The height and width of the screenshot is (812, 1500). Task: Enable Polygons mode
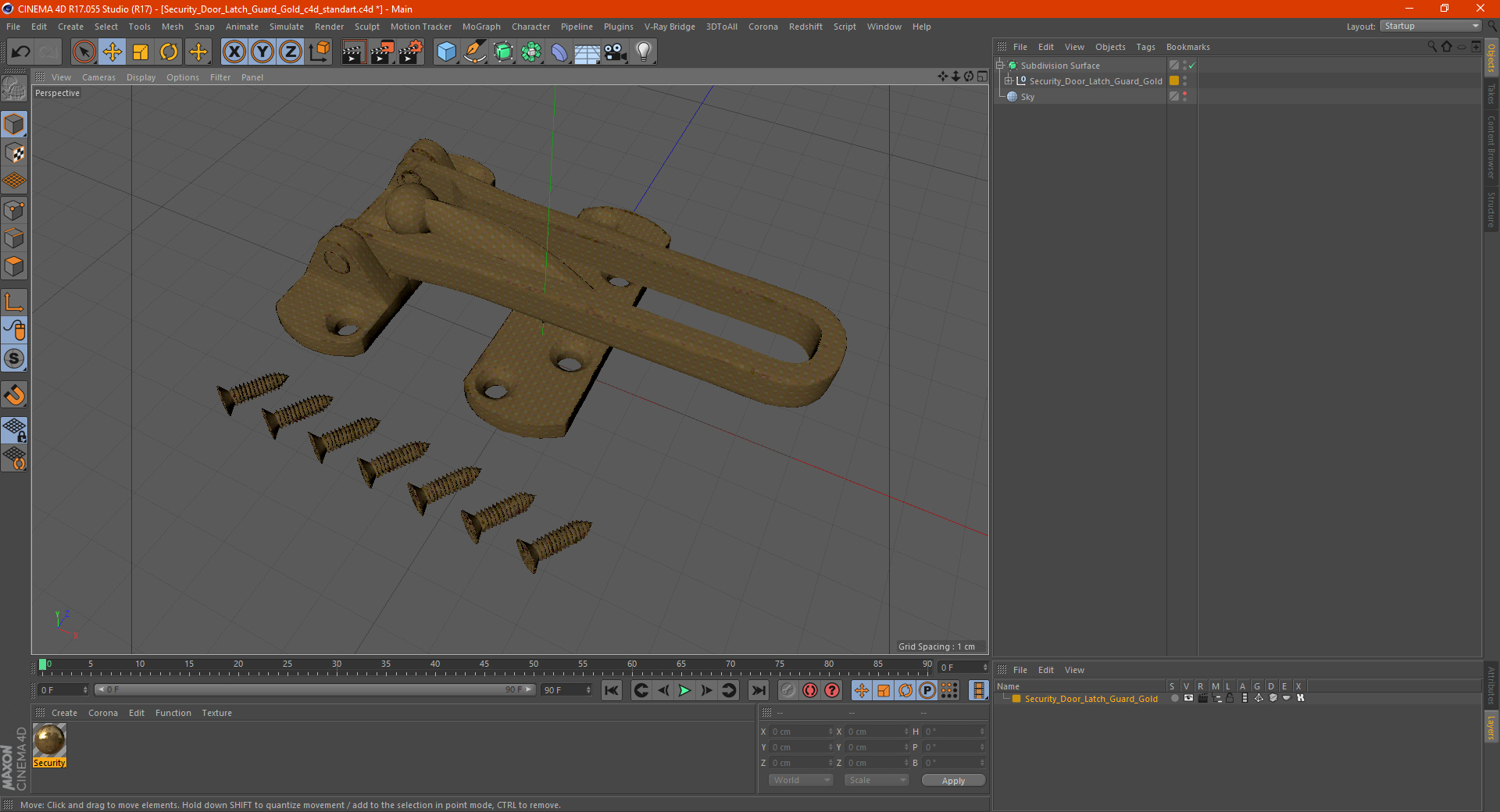coord(14,266)
